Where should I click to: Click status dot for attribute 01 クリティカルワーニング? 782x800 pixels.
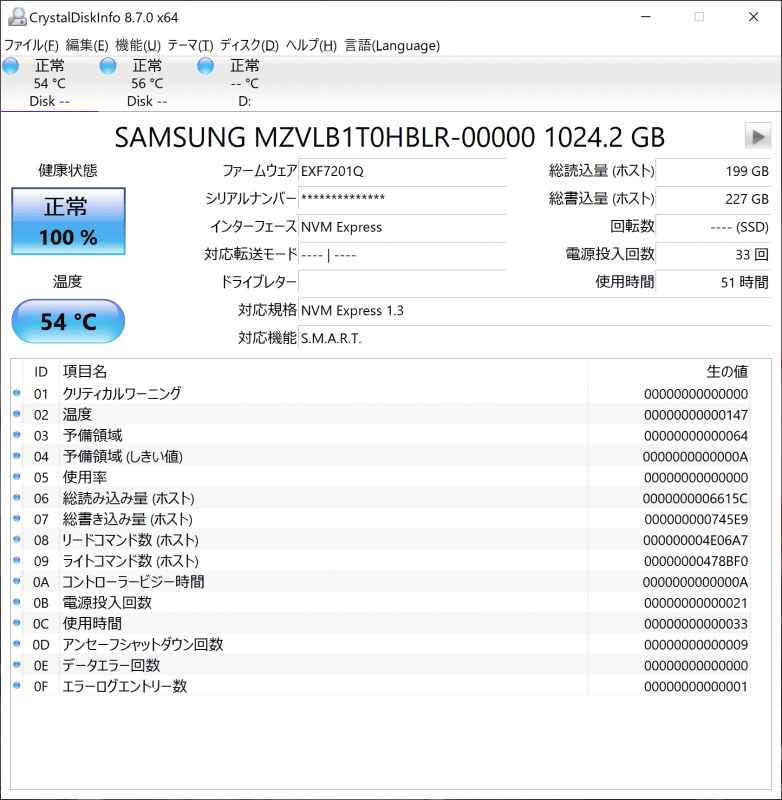pyautogui.click(x=17, y=393)
